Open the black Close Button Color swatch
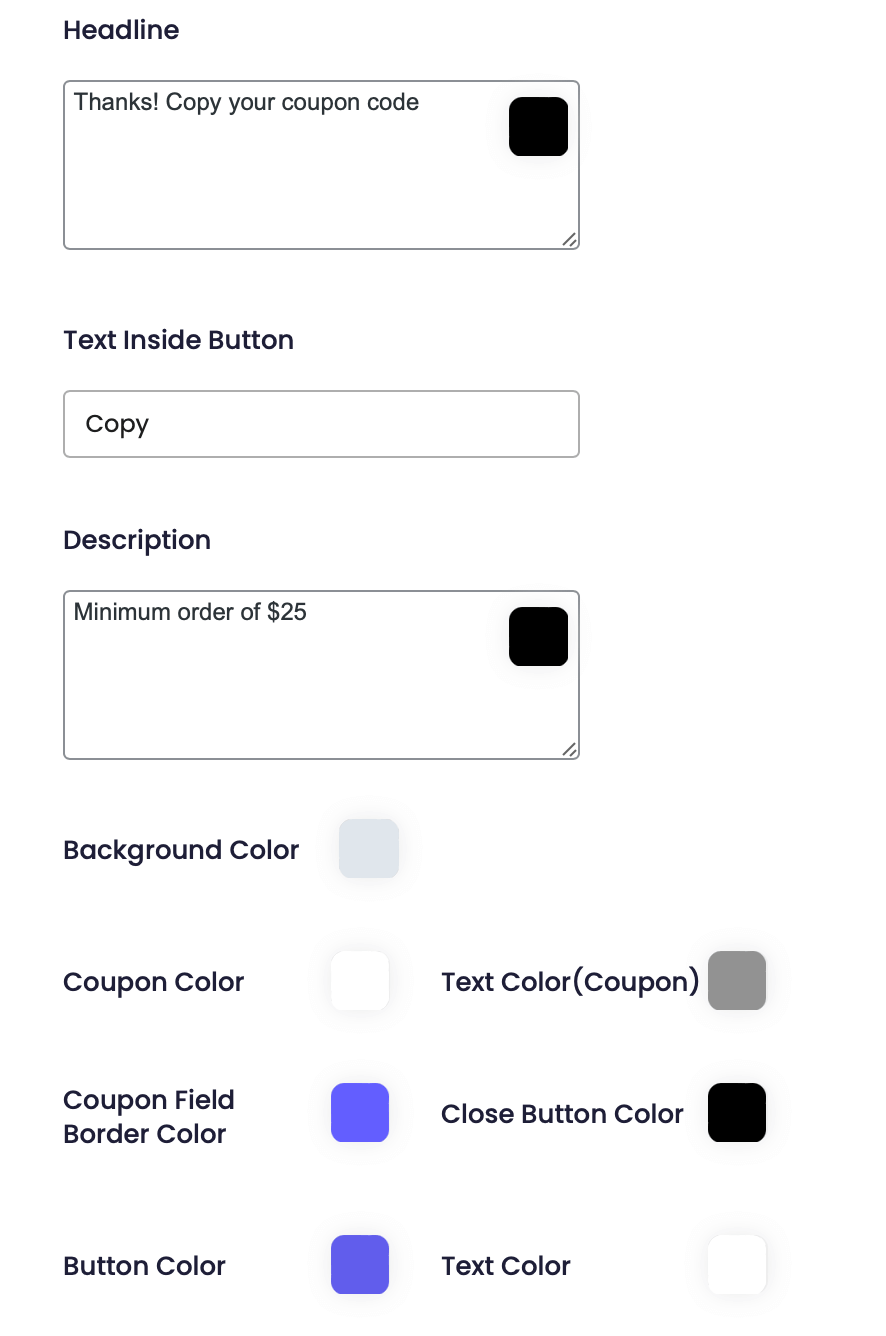The width and height of the screenshot is (886, 1336). coord(737,1113)
